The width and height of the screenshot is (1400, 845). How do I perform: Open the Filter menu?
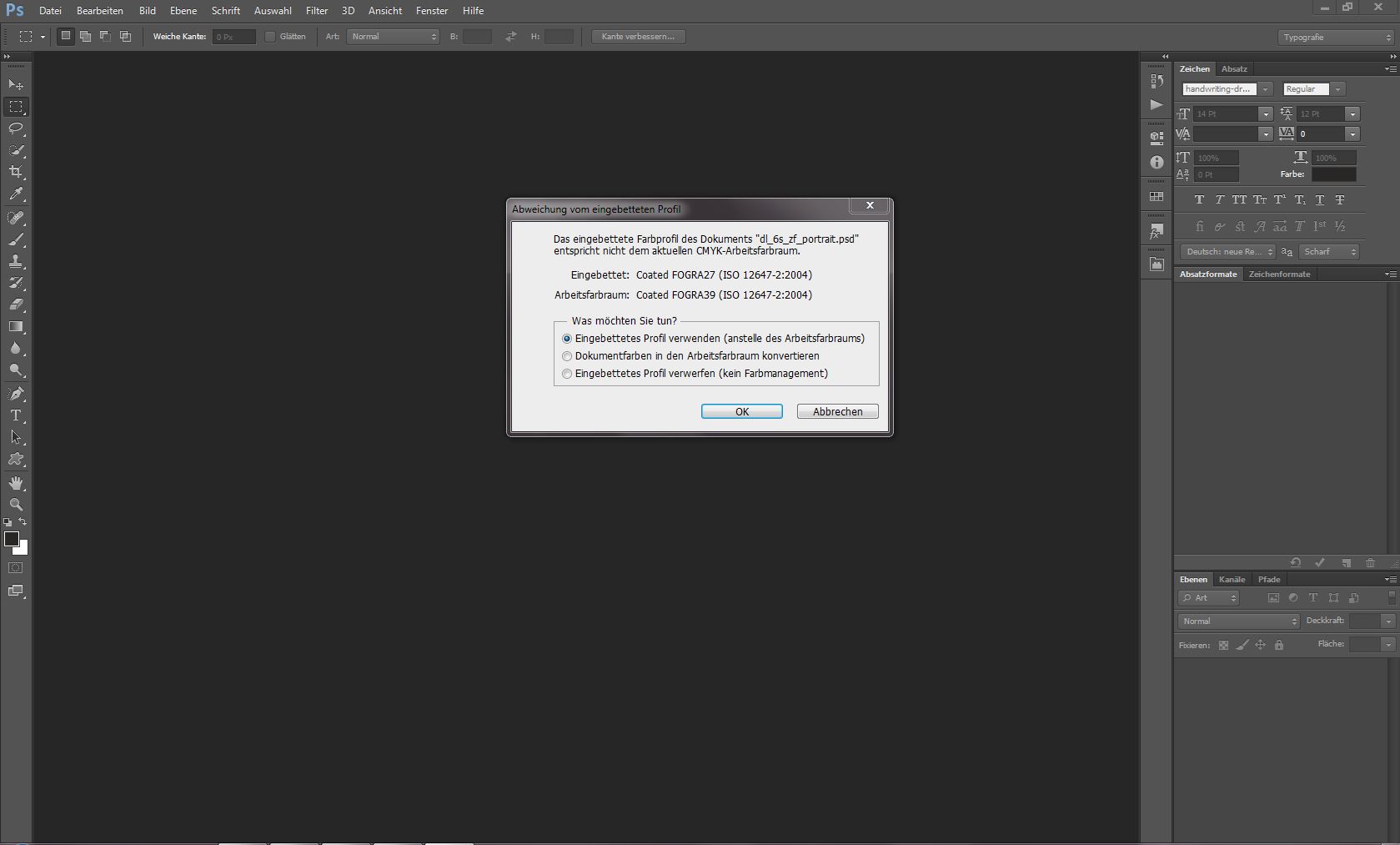click(316, 11)
